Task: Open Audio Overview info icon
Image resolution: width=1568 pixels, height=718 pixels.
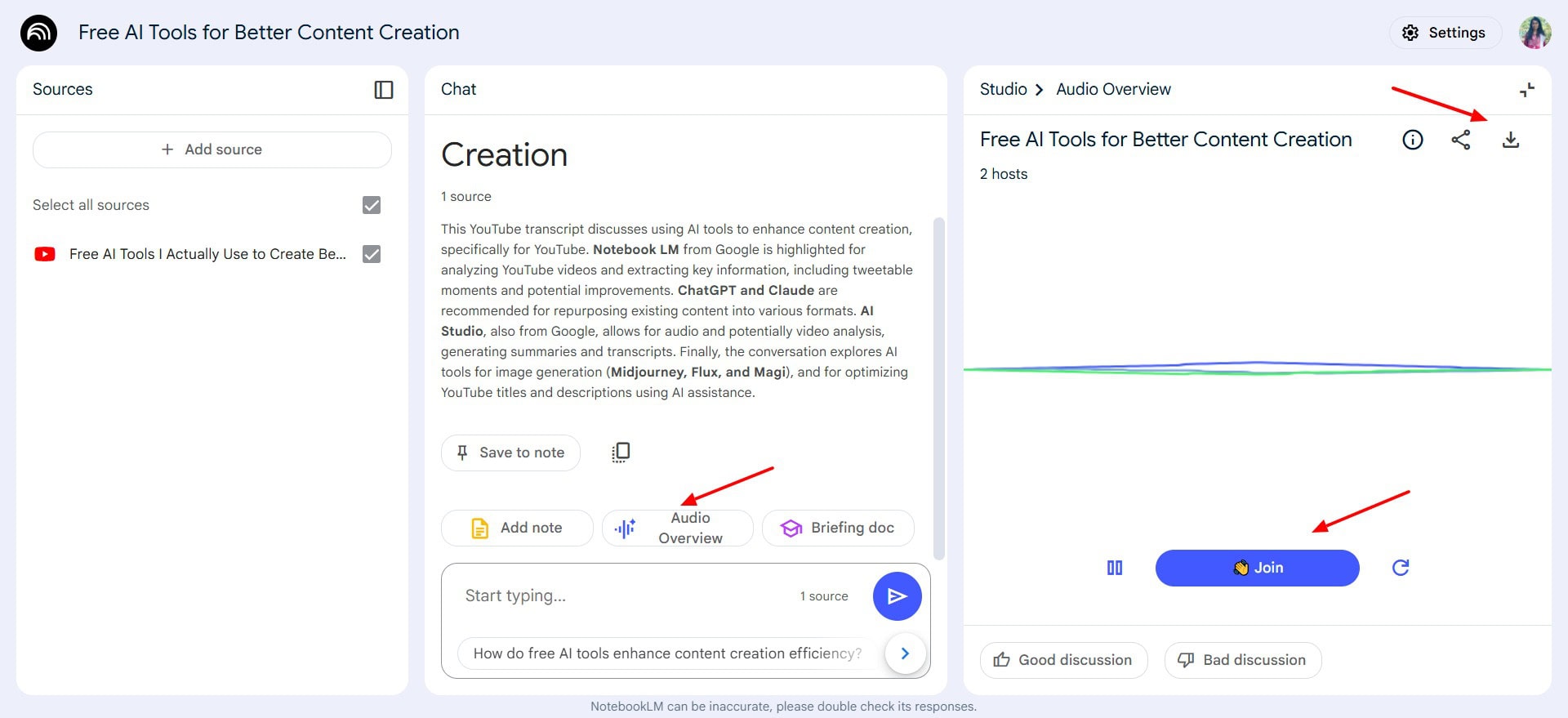Action: (1412, 140)
